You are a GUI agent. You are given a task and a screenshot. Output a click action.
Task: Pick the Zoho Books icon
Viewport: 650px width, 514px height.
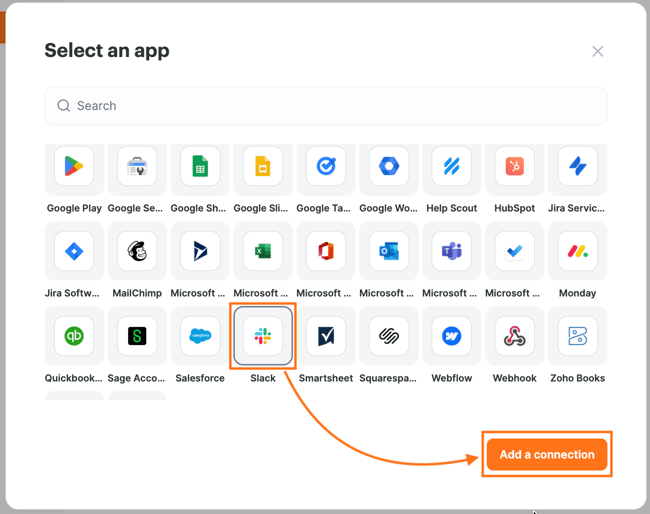(578, 336)
